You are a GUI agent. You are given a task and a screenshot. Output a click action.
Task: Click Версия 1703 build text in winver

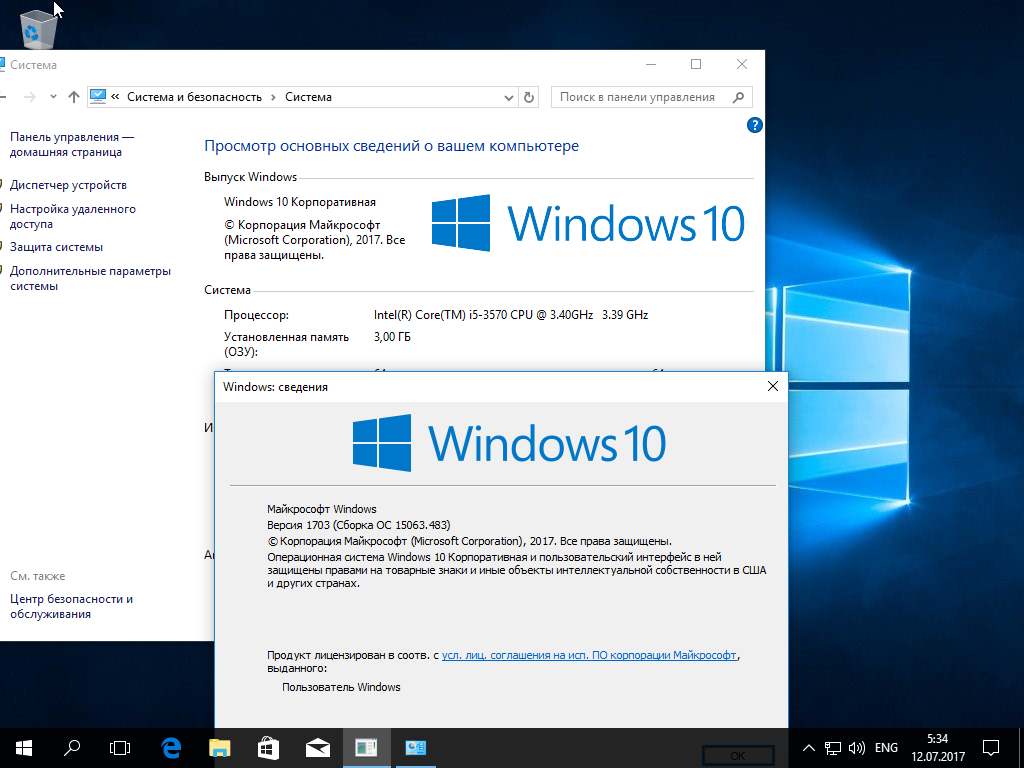click(x=359, y=525)
